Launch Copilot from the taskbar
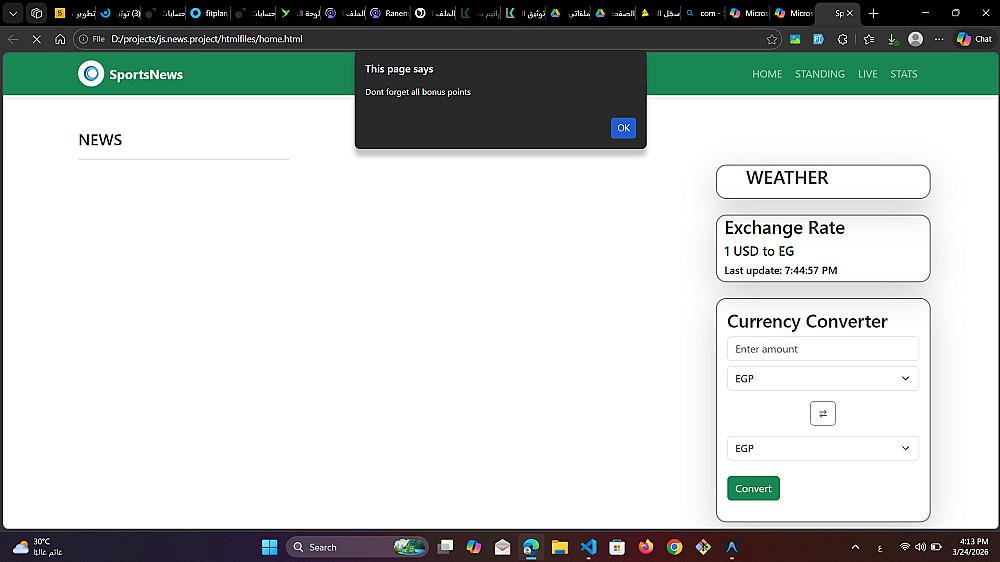 [474, 547]
